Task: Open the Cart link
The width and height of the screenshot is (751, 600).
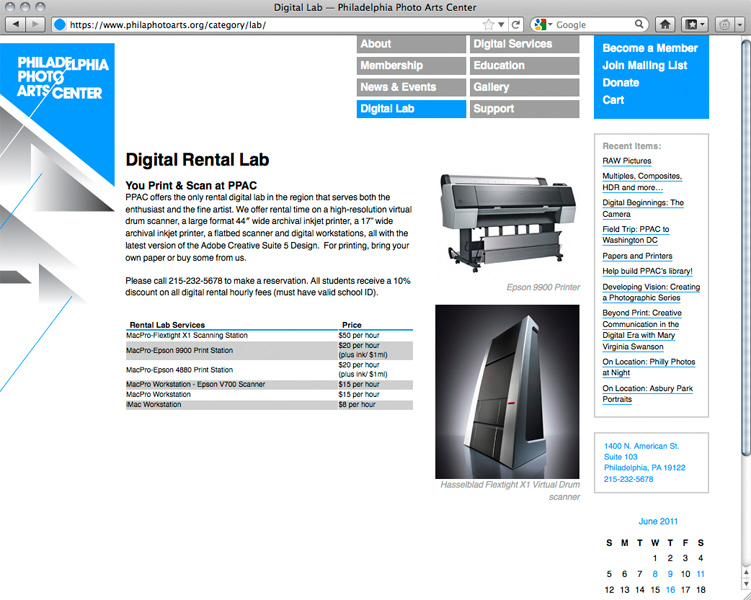Action: [613, 100]
